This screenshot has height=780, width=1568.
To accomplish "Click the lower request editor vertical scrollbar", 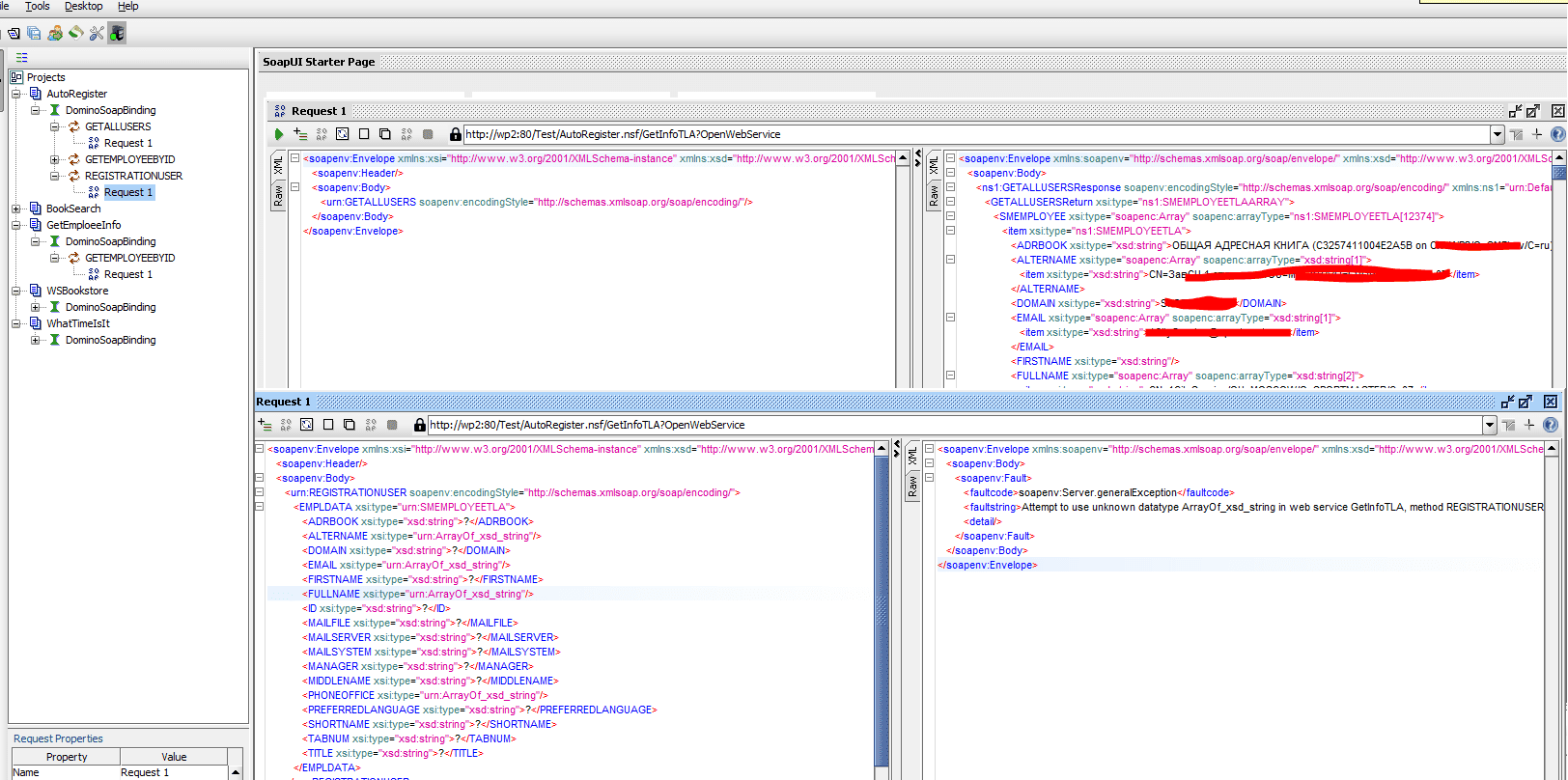I will [881, 608].
